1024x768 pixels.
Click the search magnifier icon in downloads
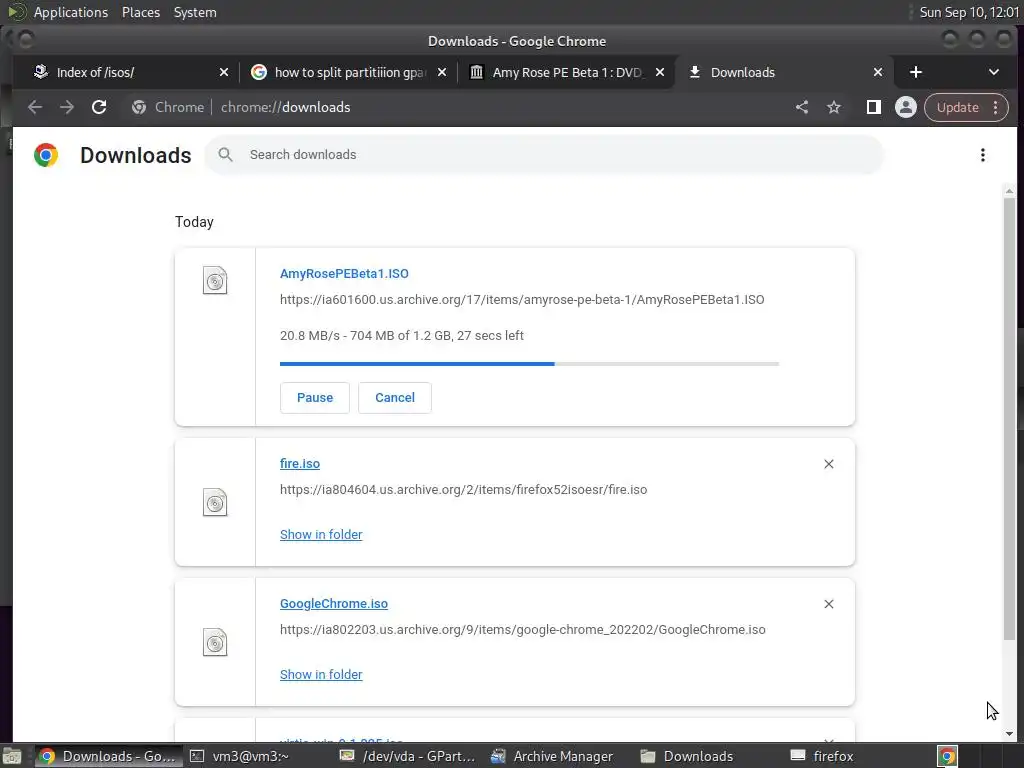tap(225, 155)
